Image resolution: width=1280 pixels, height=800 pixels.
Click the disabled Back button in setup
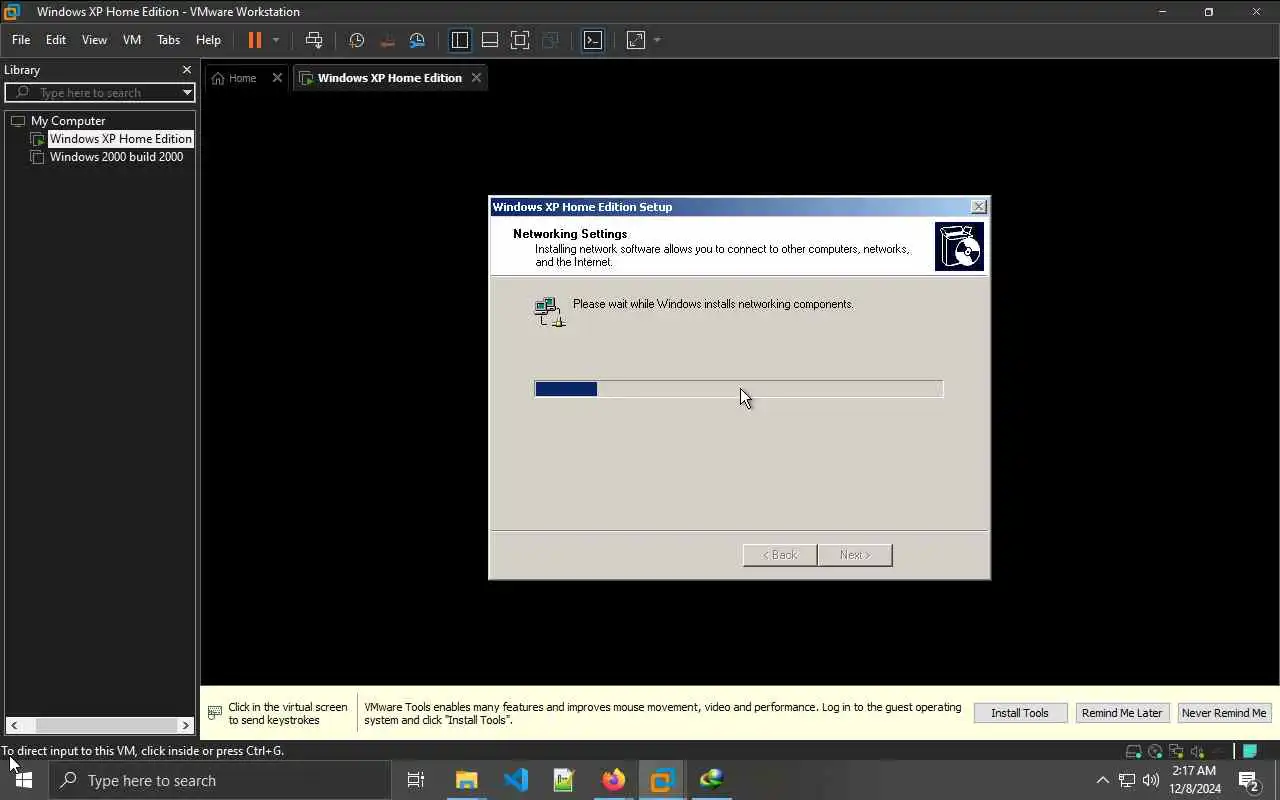click(780, 555)
